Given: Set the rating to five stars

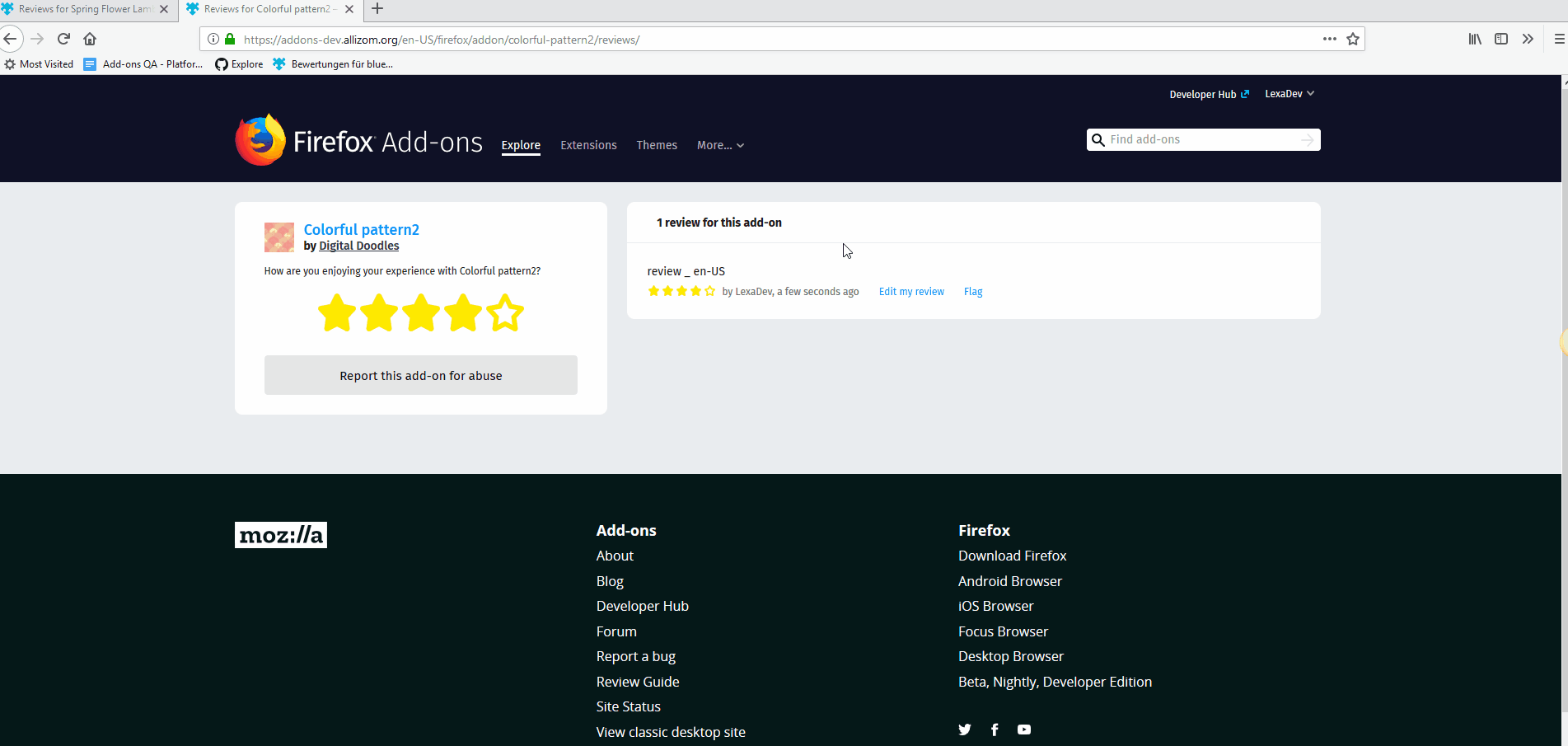Looking at the screenshot, I should tap(505, 312).
